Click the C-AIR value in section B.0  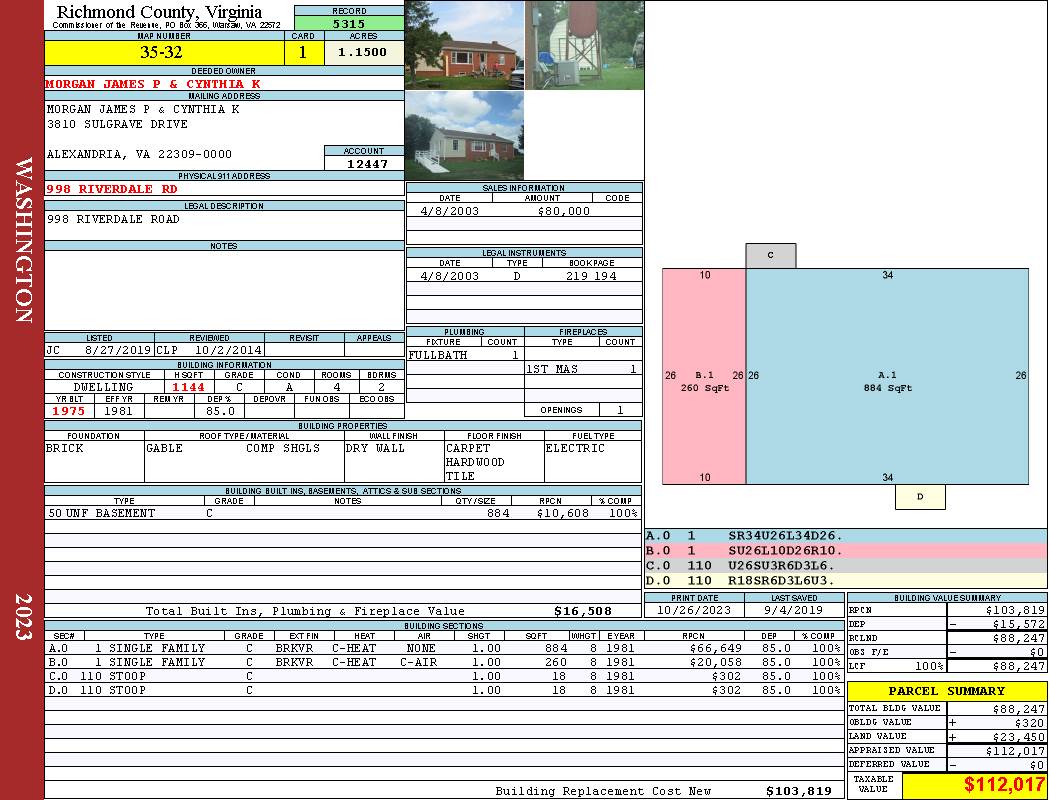[x=419, y=662]
